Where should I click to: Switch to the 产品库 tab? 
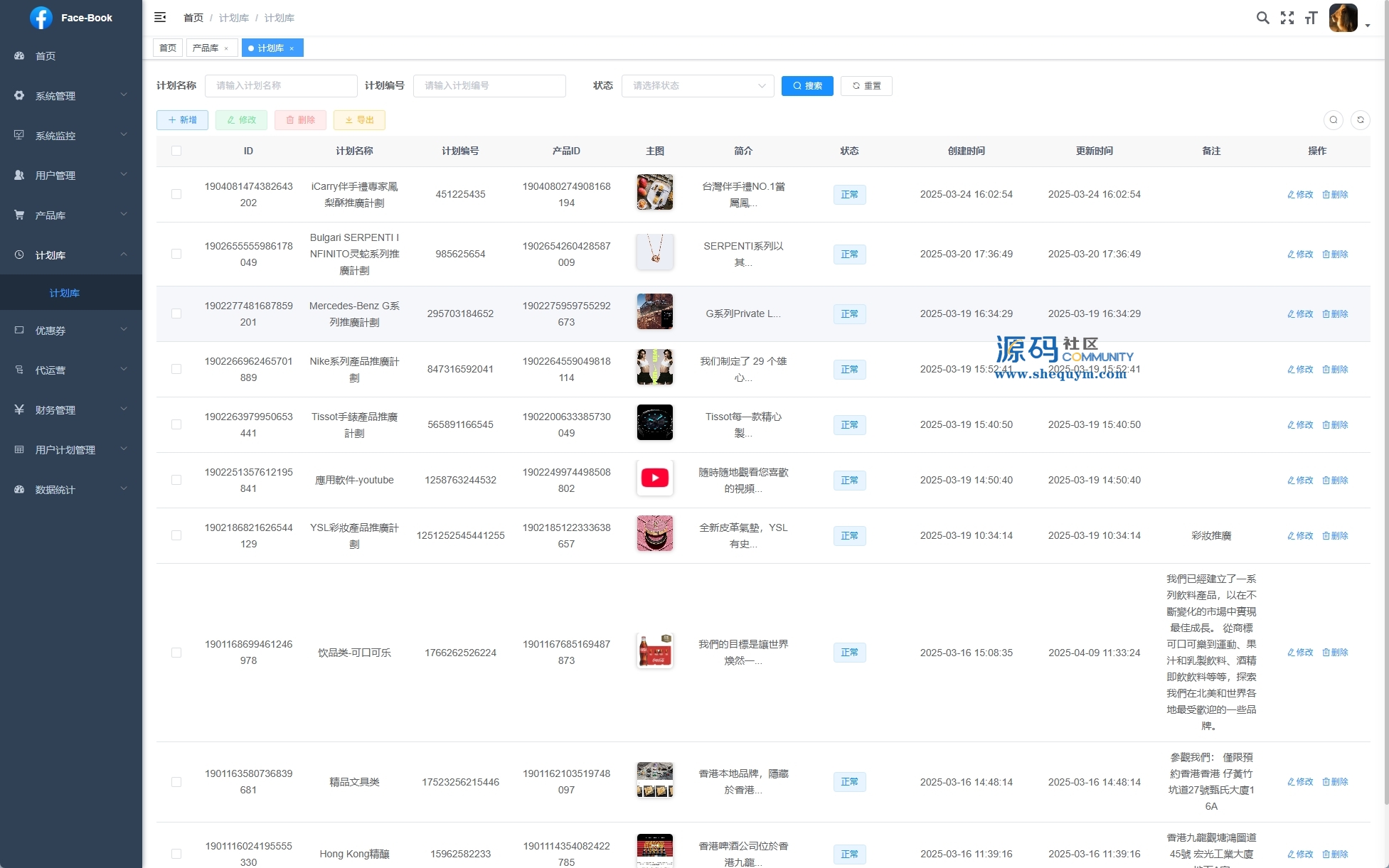click(x=206, y=48)
